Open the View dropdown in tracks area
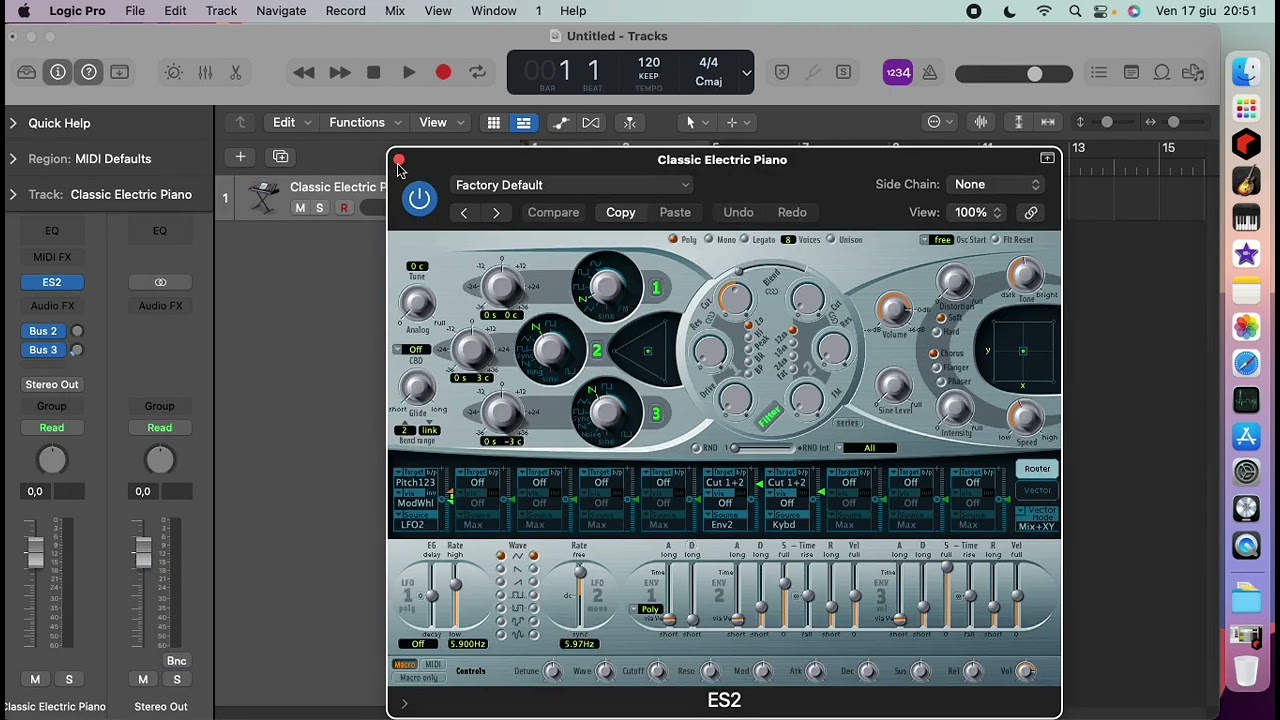This screenshot has height=720, width=1280. (441, 122)
